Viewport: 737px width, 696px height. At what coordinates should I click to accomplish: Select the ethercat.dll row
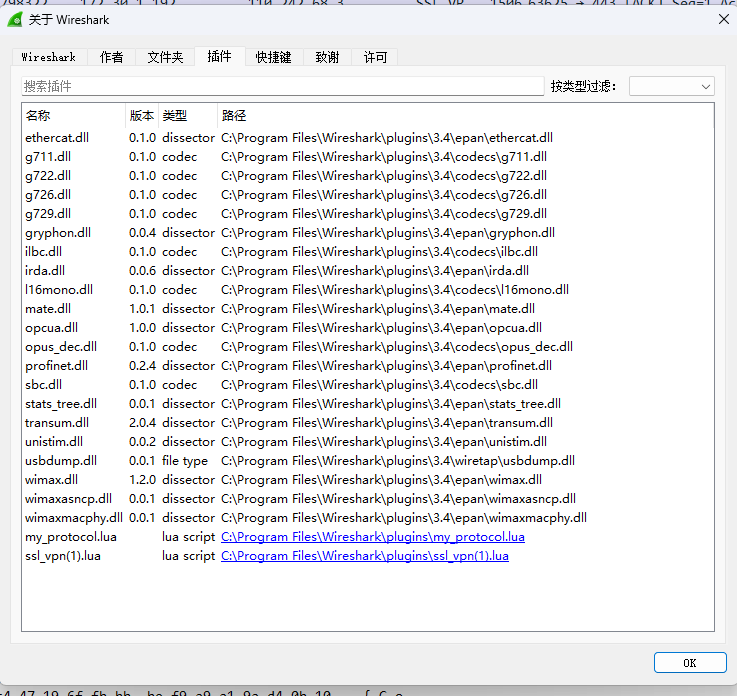tap(368, 138)
